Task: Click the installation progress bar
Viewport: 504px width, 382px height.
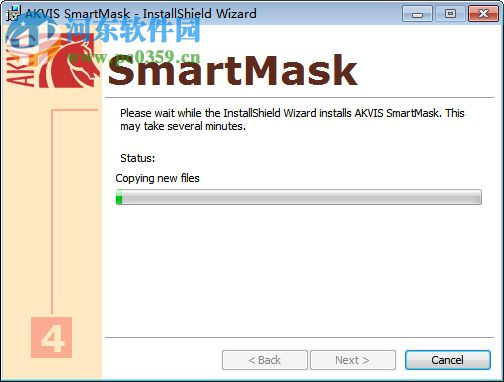Action: tap(299, 197)
